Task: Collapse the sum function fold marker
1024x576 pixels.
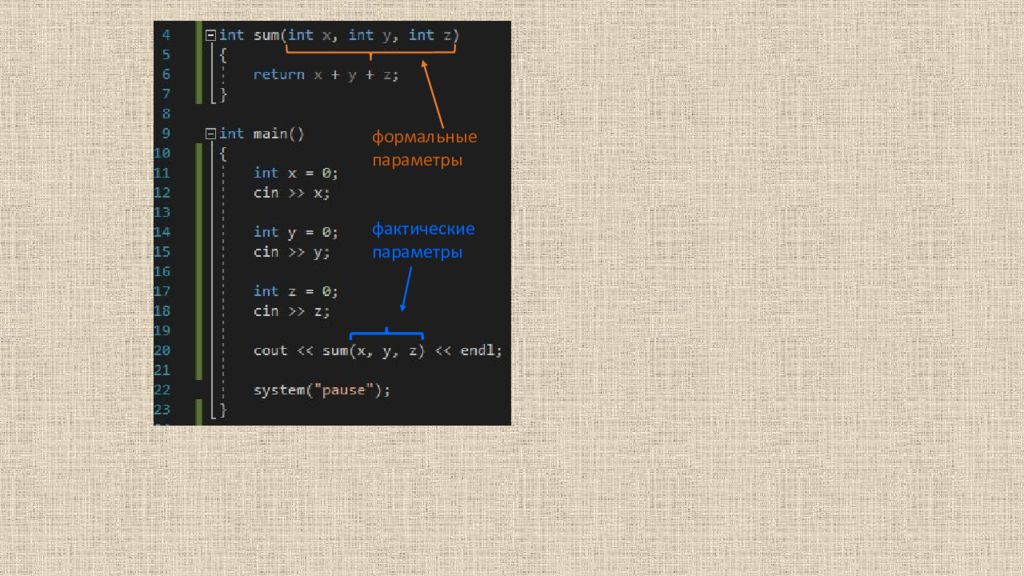Action: pyautogui.click(x=210, y=35)
